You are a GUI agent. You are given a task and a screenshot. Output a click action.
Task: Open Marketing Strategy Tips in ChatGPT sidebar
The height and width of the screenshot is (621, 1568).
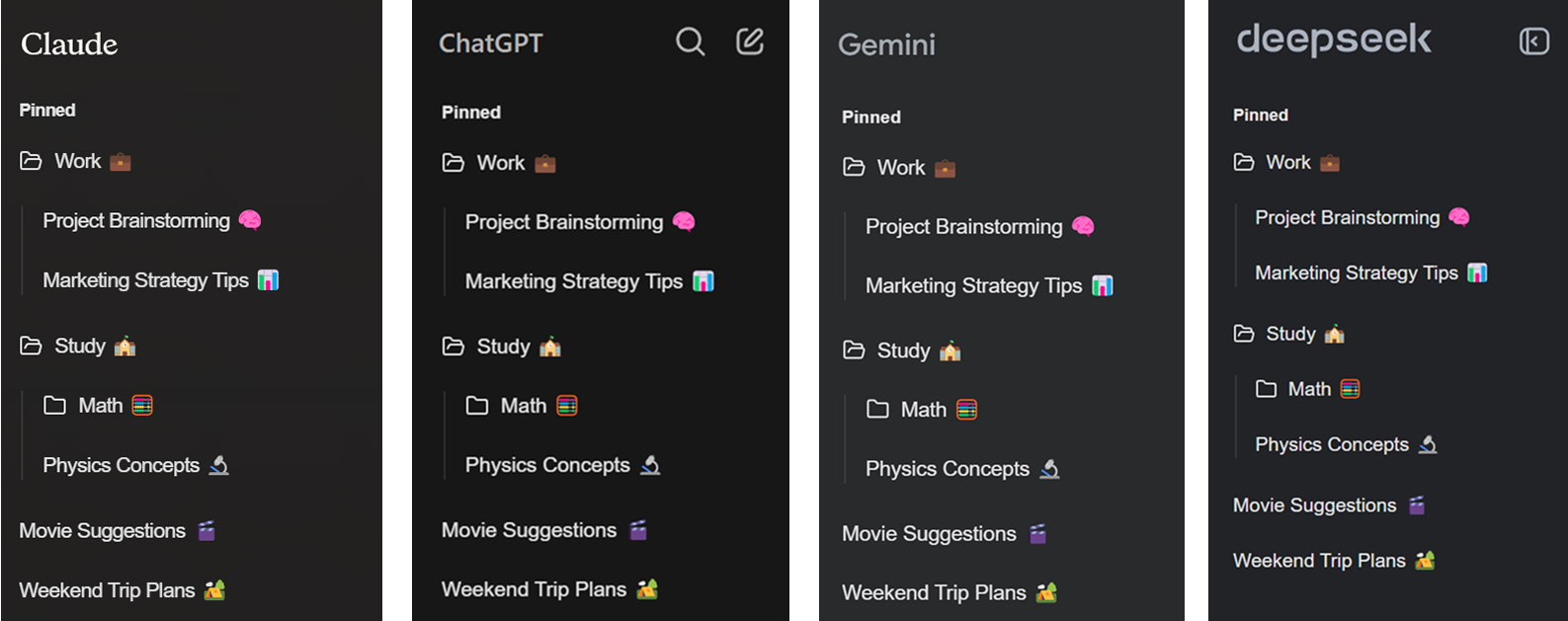click(574, 281)
